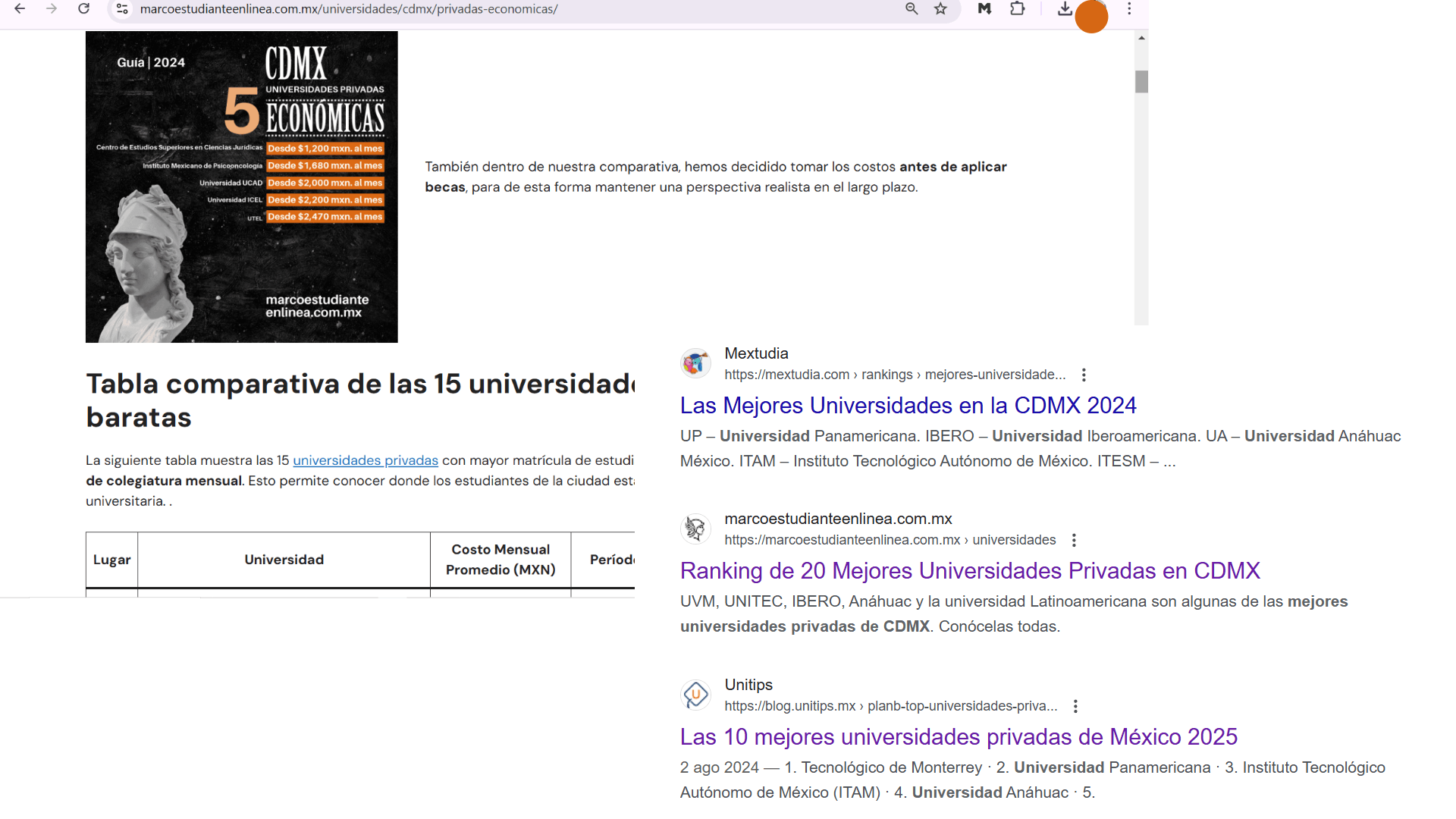This screenshot has height=819, width=1456.
Task: Open Las Mejores Universidades en la CDMX 2024
Action: click(x=908, y=406)
